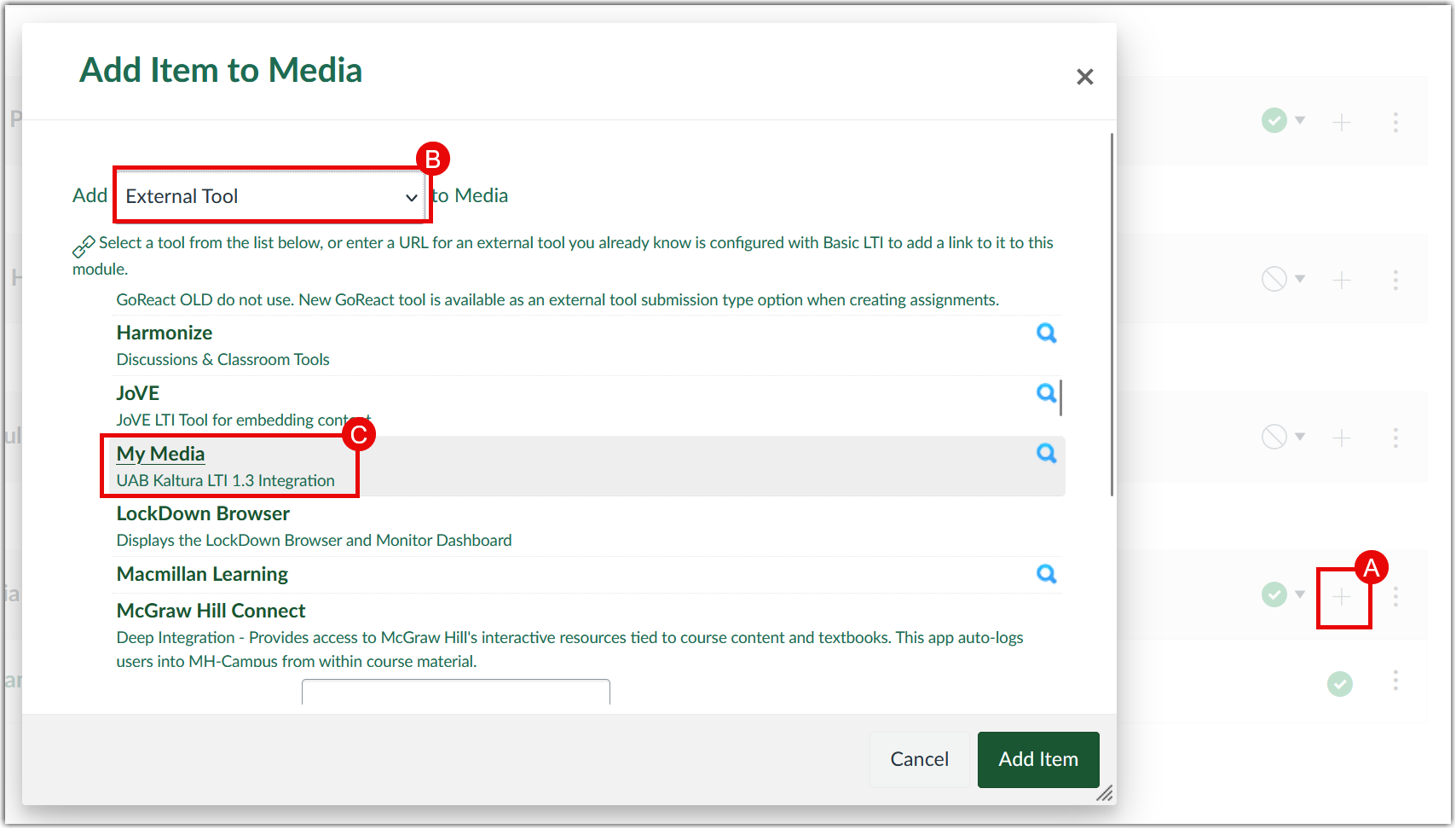Close the Add Item to Media dialog
1456x829 pixels.
point(1084,77)
